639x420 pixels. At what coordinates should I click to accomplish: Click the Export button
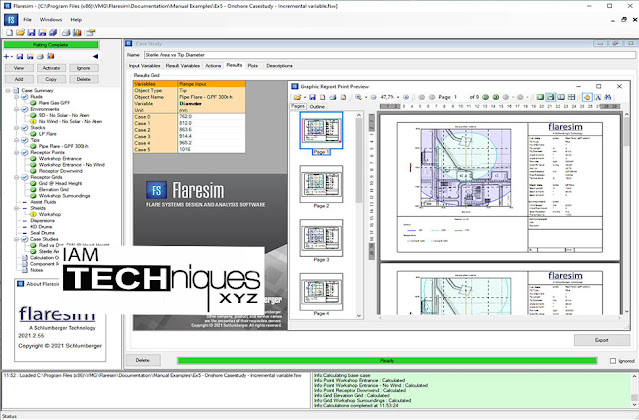602,340
